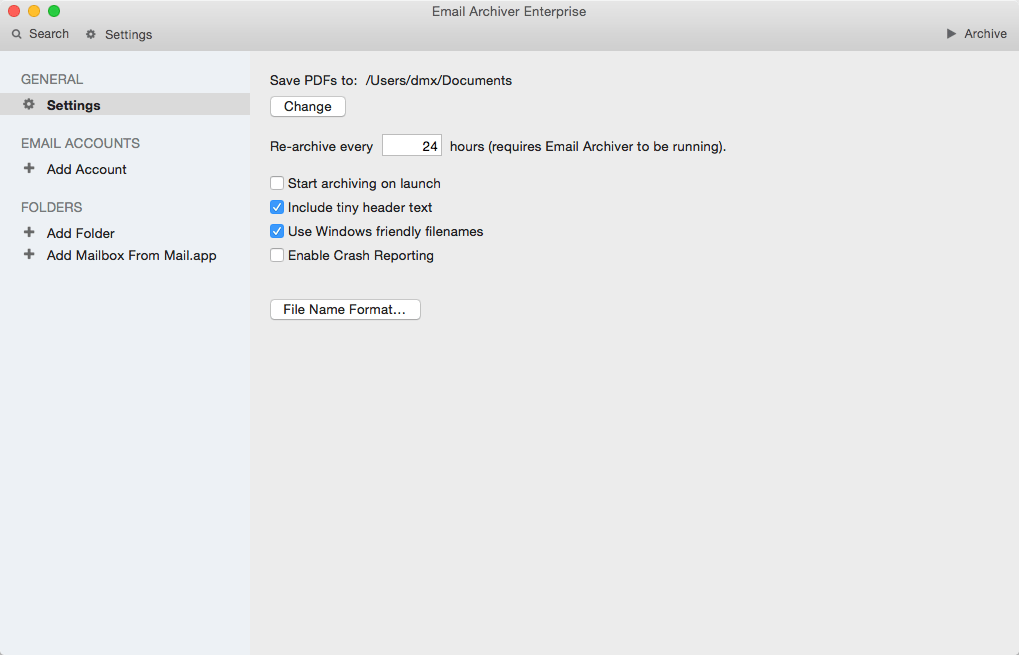Start archiving with the Archive label

(985, 34)
